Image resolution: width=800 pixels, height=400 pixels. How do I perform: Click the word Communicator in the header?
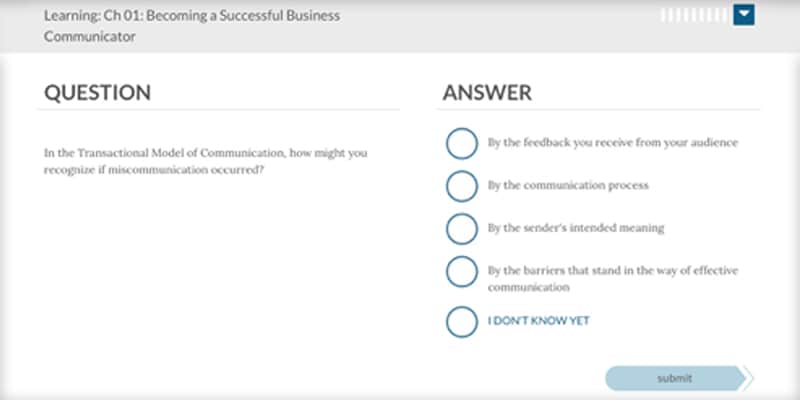tap(90, 37)
